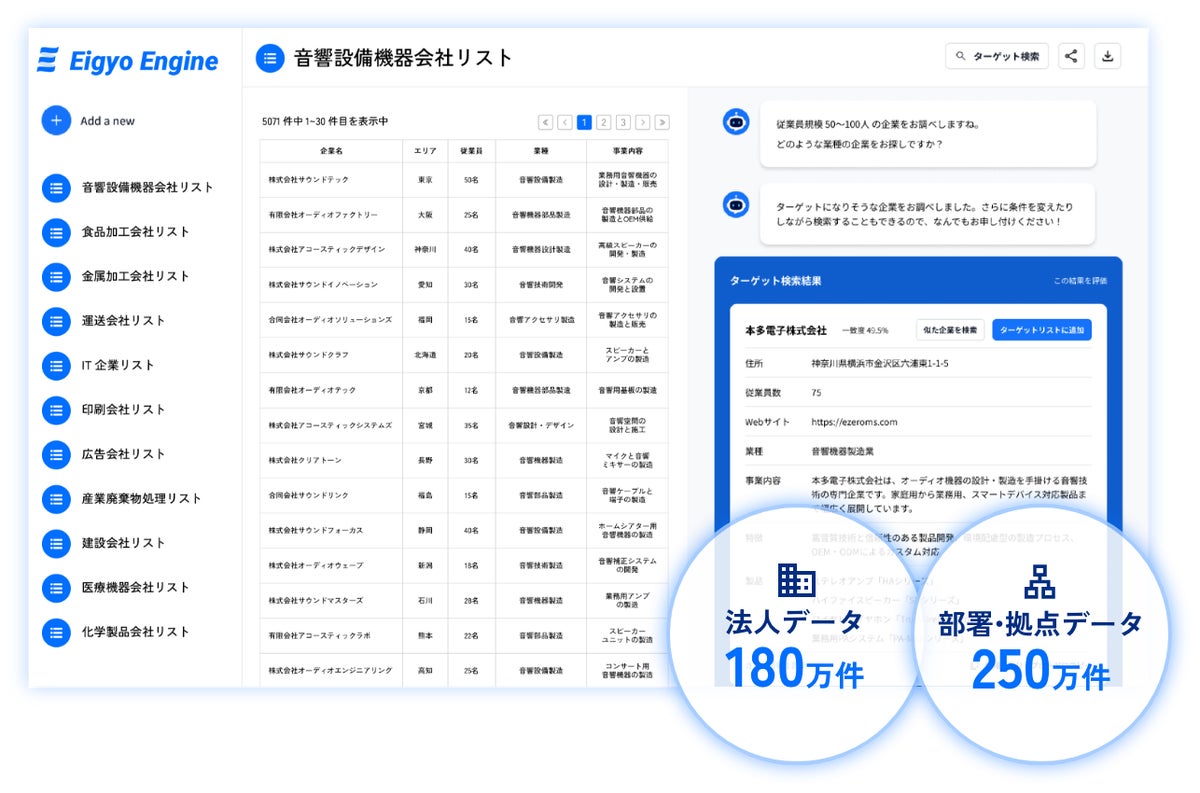The width and height of the screenshot is (1200, 793).
Task: Click the 有限会社アコースティックラボ row
Action: point(464,635)
